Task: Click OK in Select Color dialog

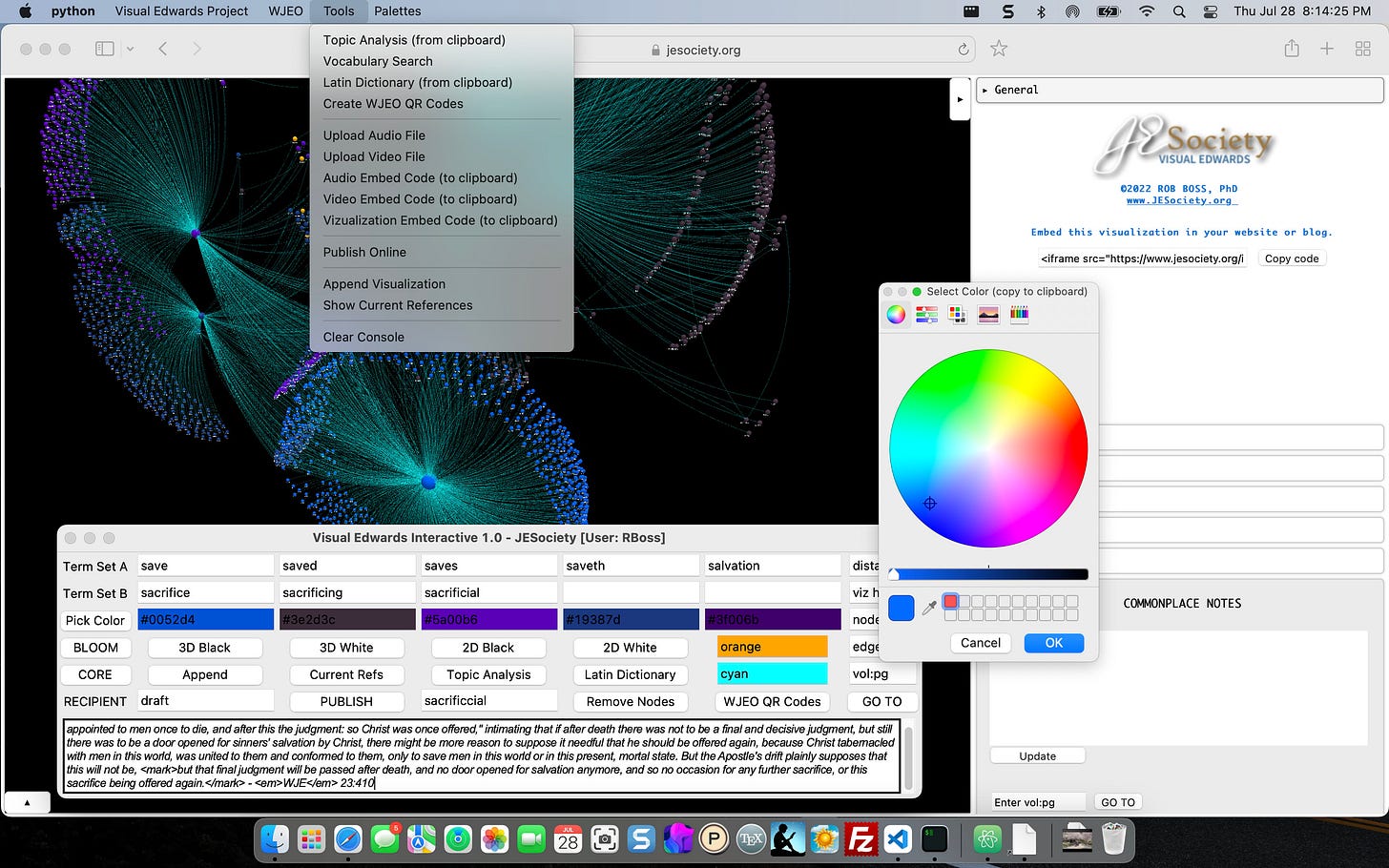Action: pyautogui.click(x=1053, y=643)
